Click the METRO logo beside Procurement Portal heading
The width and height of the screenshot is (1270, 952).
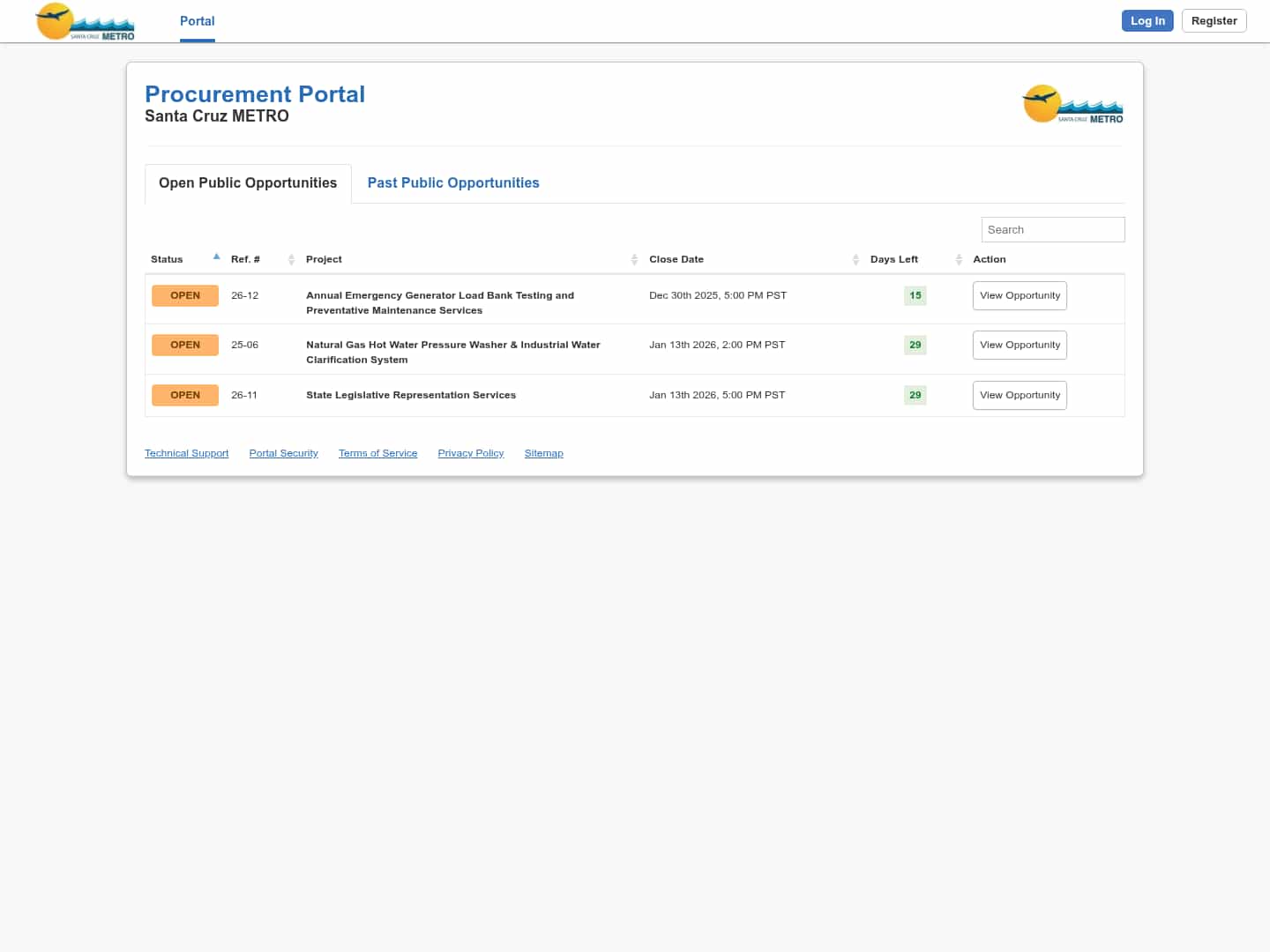point(1072,105)
